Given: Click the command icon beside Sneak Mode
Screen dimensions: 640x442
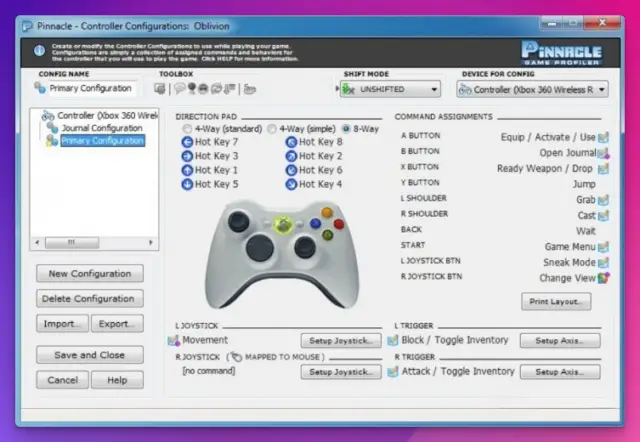Looking at the screenshot, I should (x=603, y=262).
